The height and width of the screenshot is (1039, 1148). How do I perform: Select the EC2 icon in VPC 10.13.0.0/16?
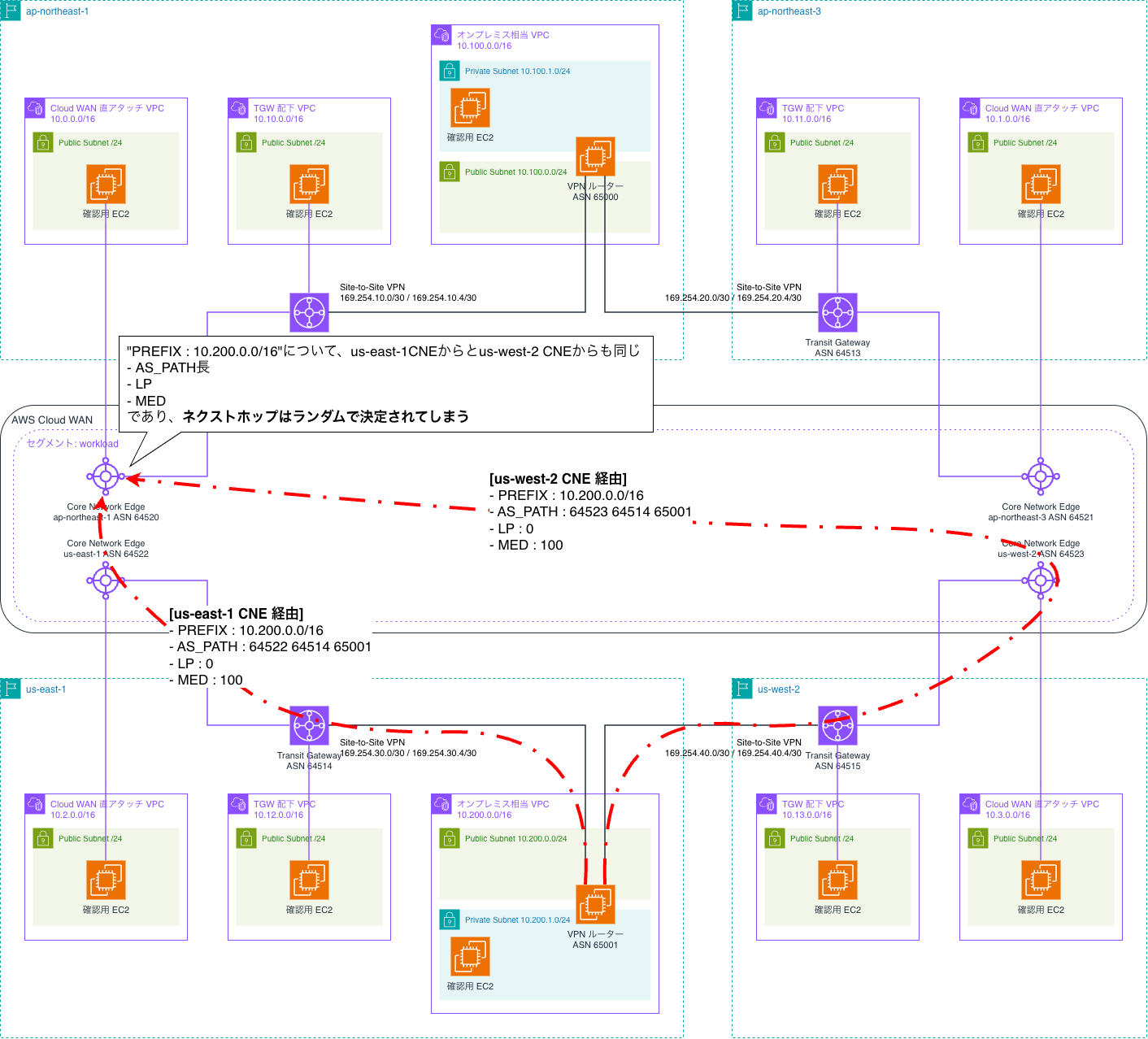[837, 880]
